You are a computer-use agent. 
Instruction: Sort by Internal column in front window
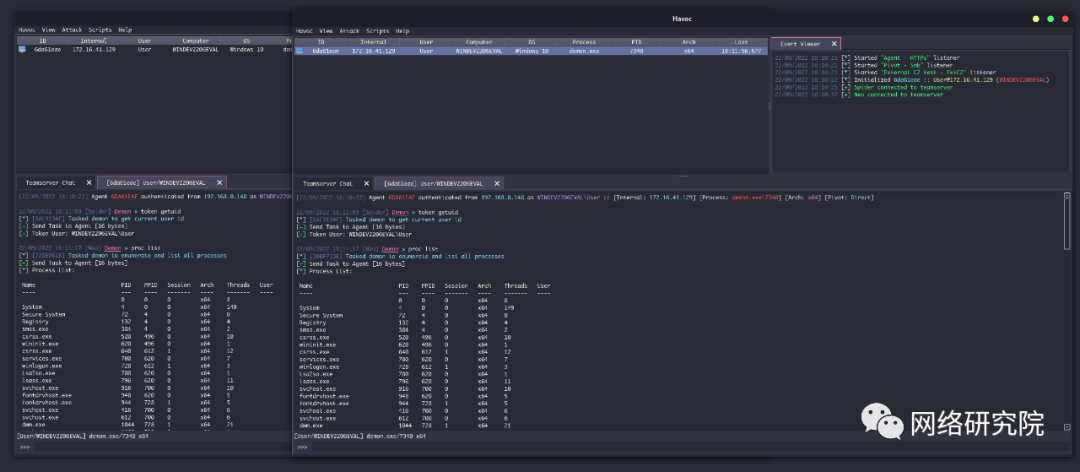(x=373, y=42)
